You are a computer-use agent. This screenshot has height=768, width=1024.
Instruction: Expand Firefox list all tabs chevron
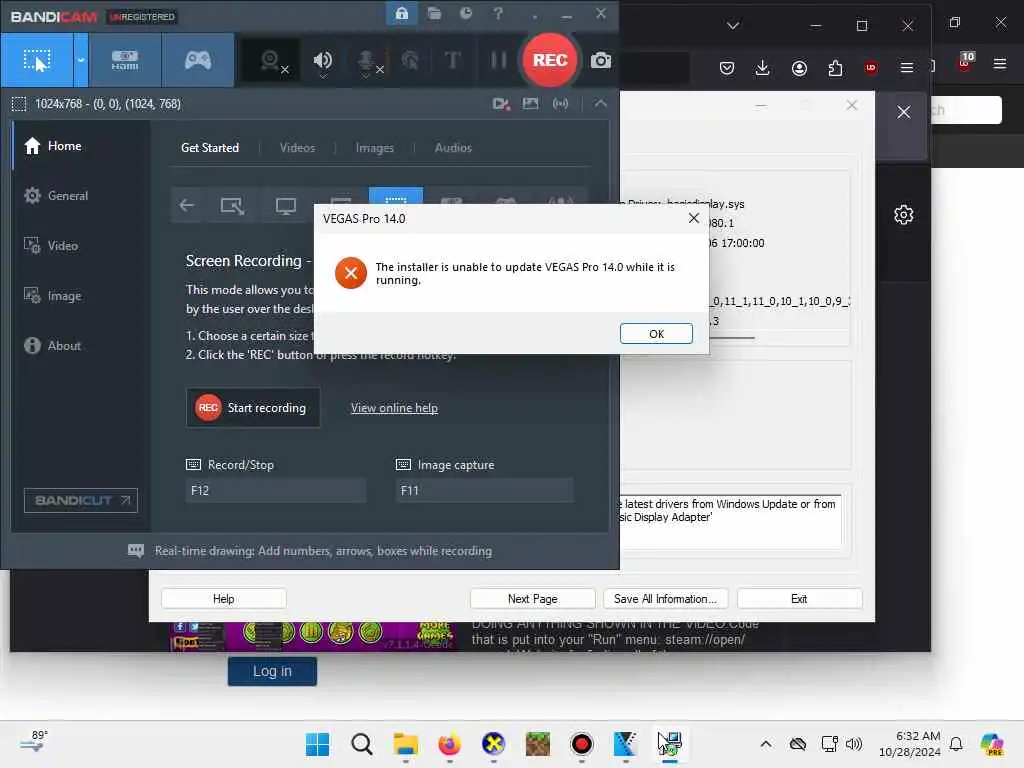(x=733, y=25)
